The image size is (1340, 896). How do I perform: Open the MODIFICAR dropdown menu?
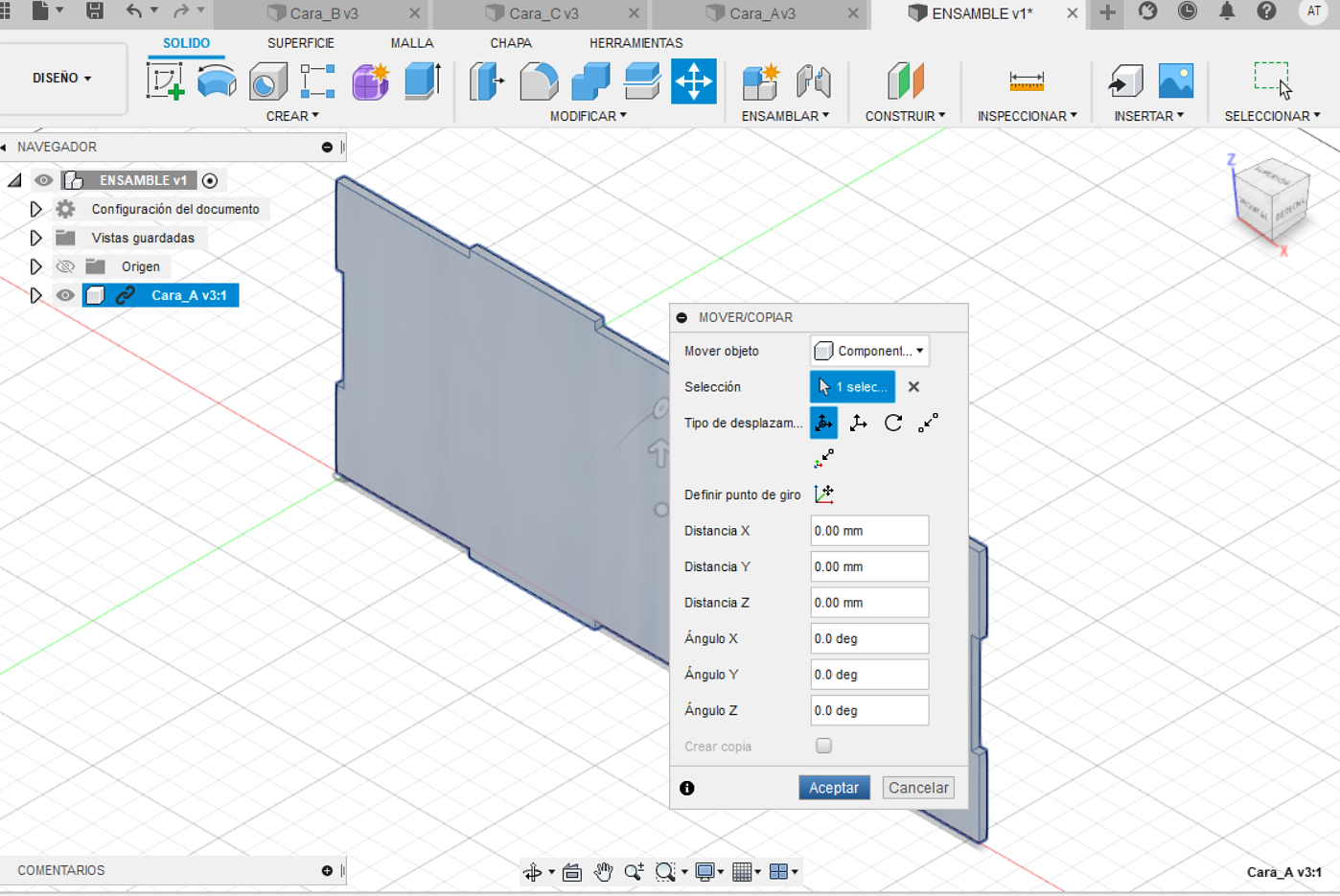point(589,116)
